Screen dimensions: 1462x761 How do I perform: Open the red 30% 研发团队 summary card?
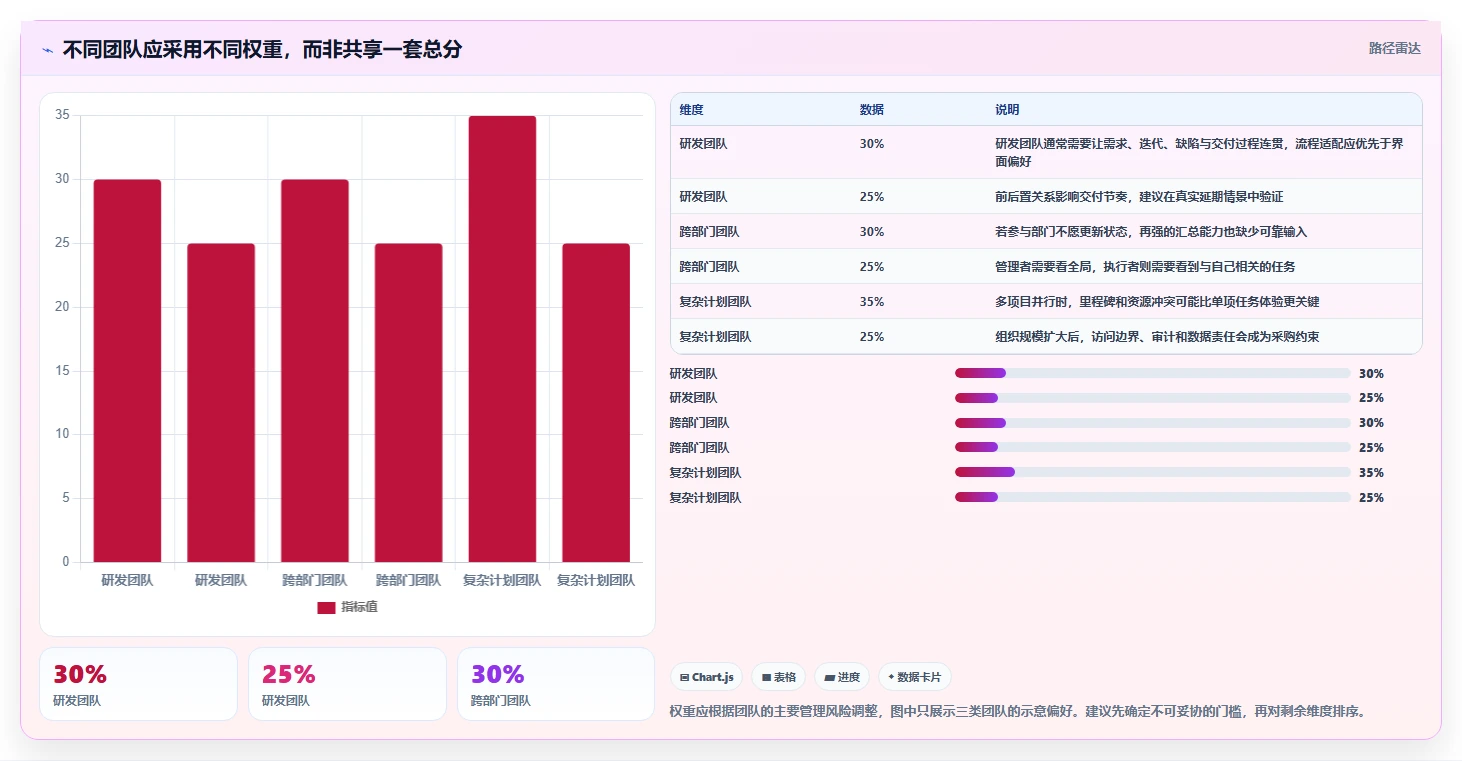[x=139, y=684]
